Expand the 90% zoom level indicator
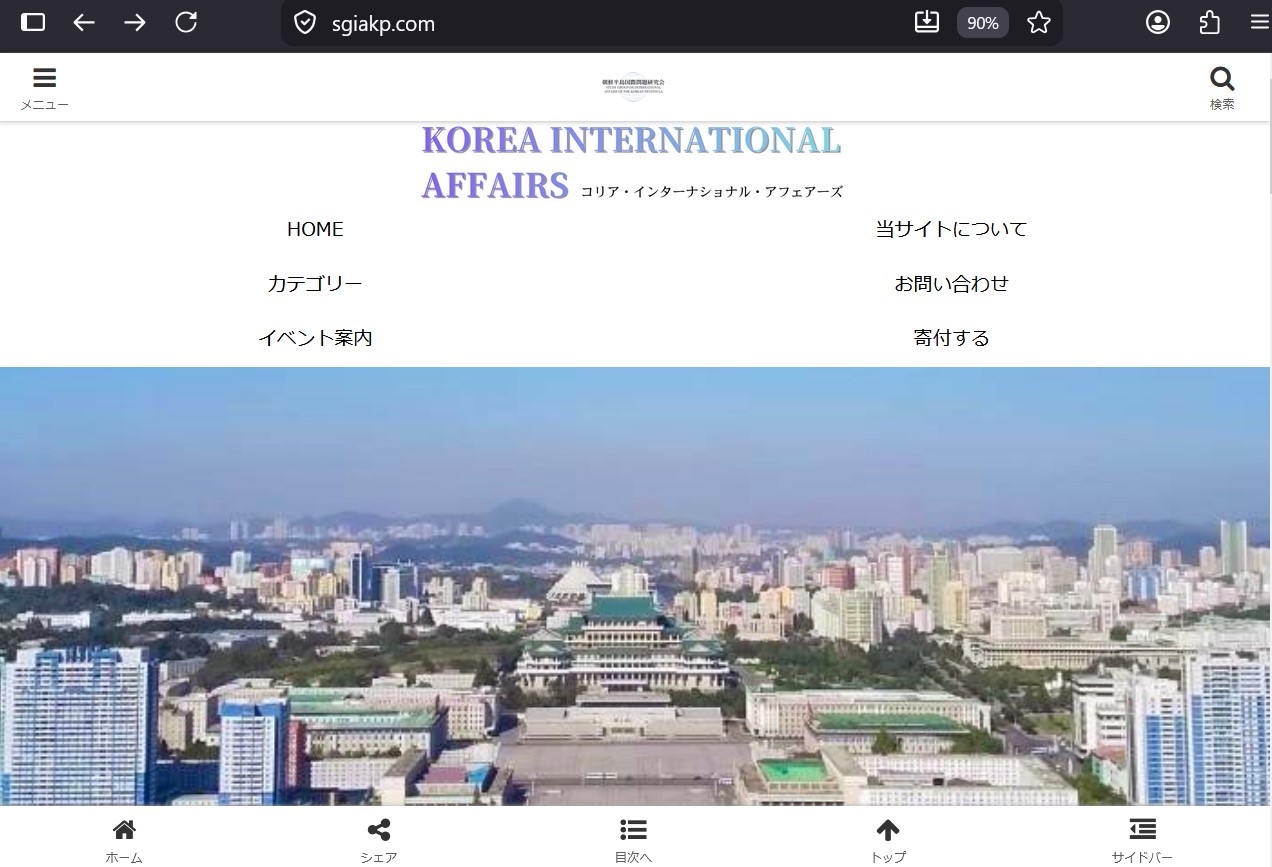The image size is (1272, 867). coord(982,22)
